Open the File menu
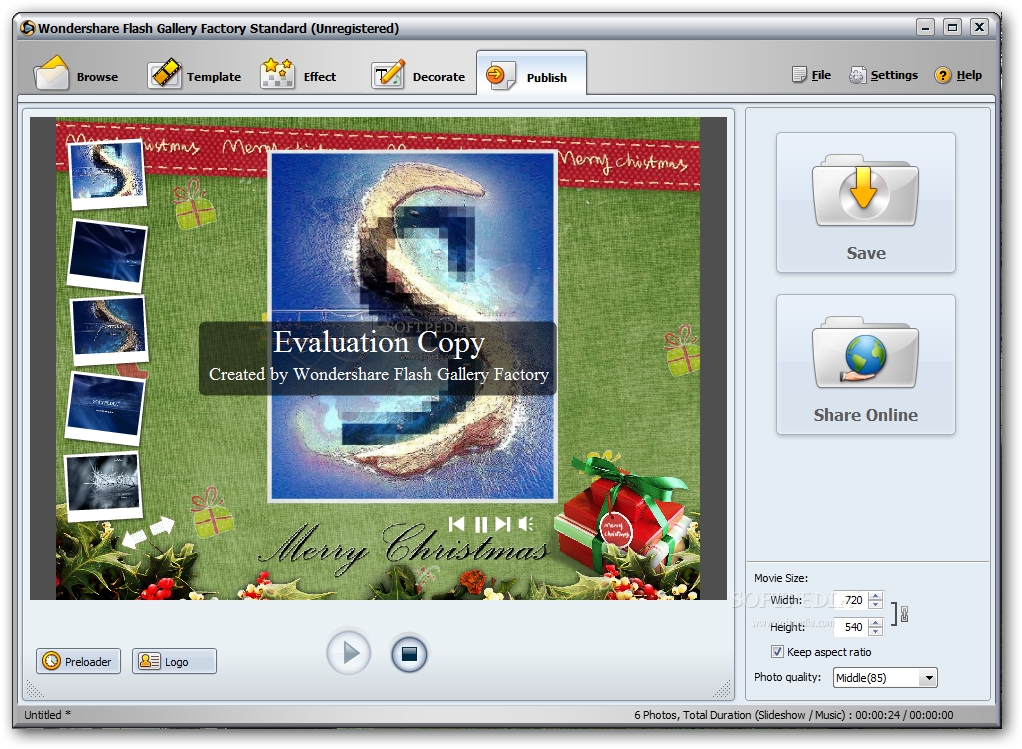The image size is (1022, 749). tap(811, 75)
